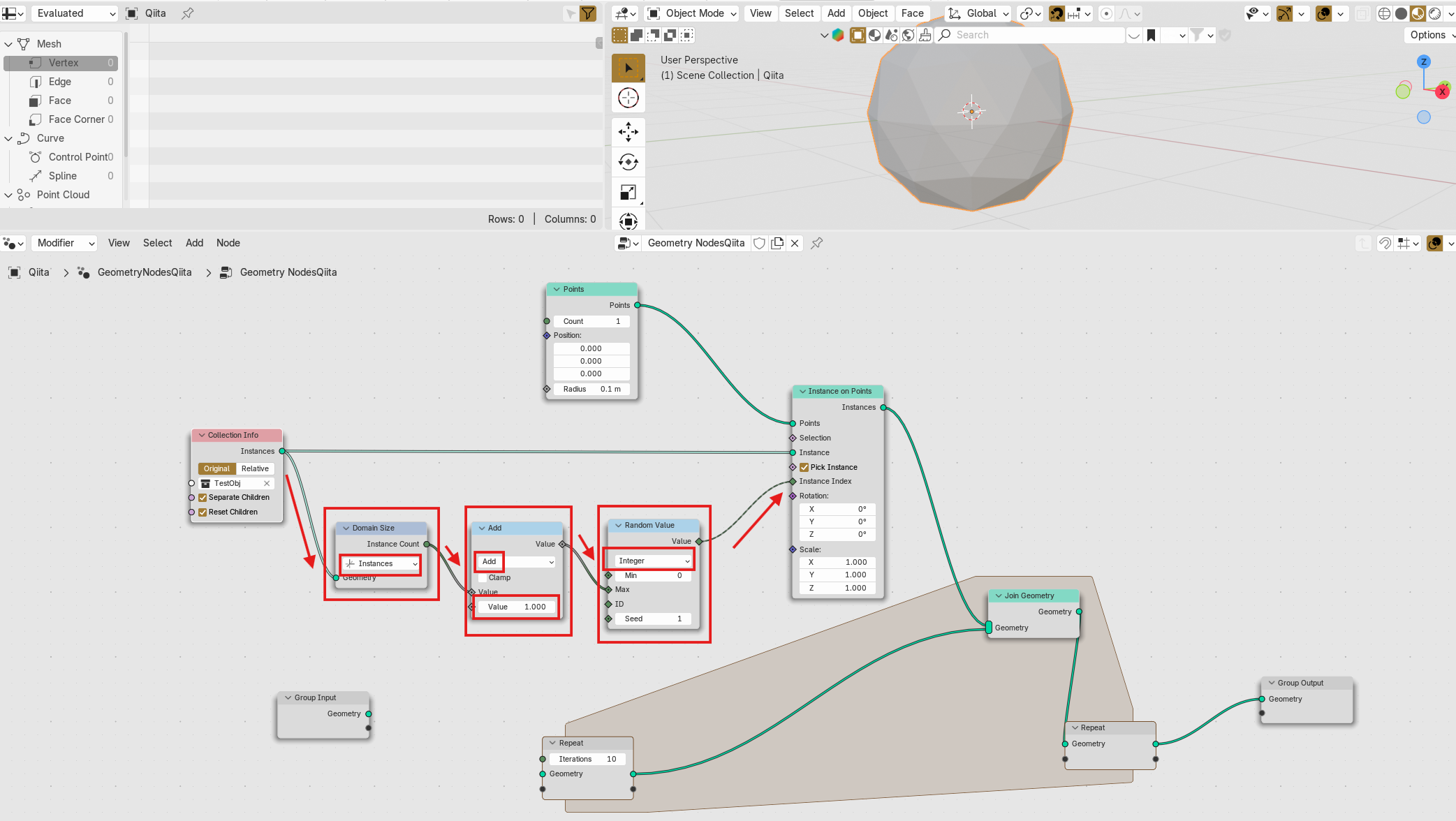Click the pin icon beside Geometry NodesQiita
This screenshot has height=821, width=1456.
(x=816, y=243)
